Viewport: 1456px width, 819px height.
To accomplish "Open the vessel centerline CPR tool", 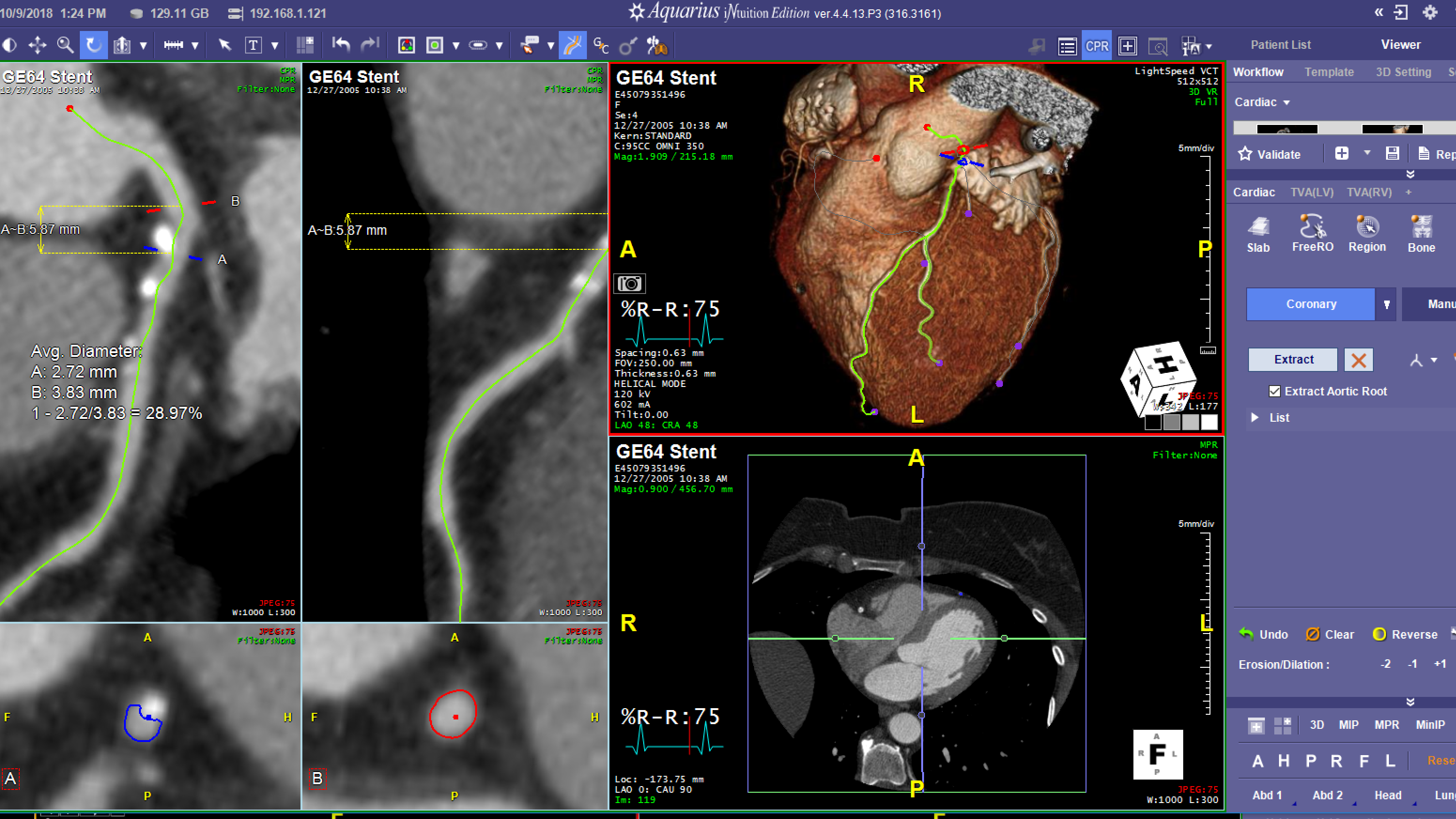I will (x=572, y=45).
